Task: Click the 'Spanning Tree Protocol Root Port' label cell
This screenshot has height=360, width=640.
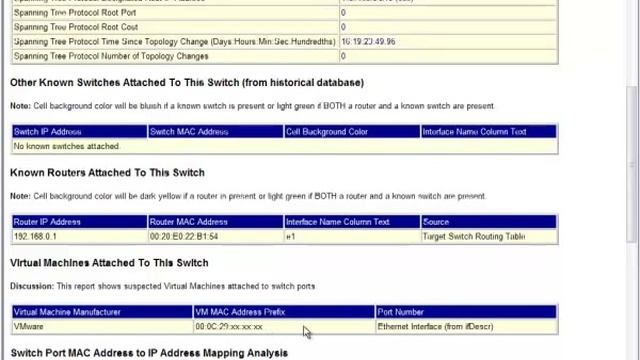Action: point(176,13)
